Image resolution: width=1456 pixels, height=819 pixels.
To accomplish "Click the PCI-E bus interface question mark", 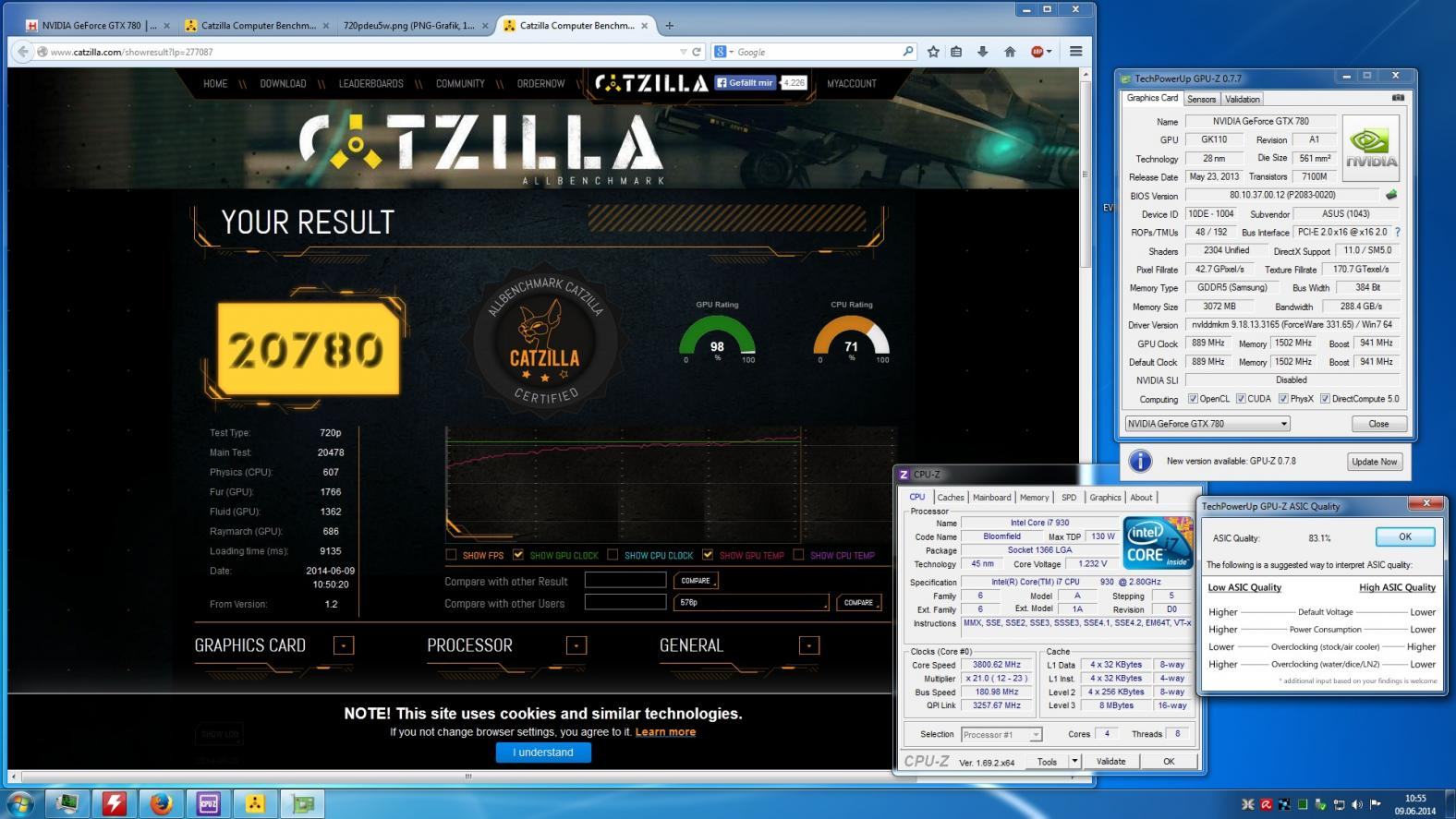I will tap(1397, 232).
